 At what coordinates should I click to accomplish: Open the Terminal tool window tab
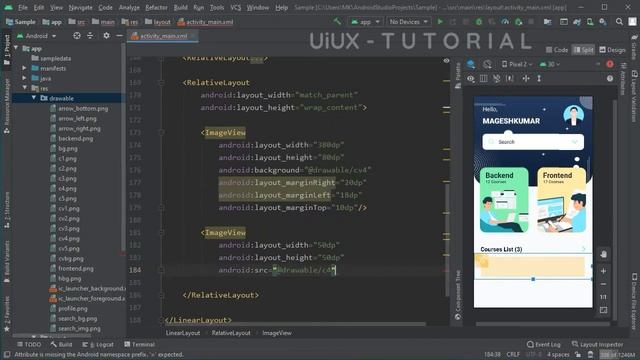tap(140, 344)
